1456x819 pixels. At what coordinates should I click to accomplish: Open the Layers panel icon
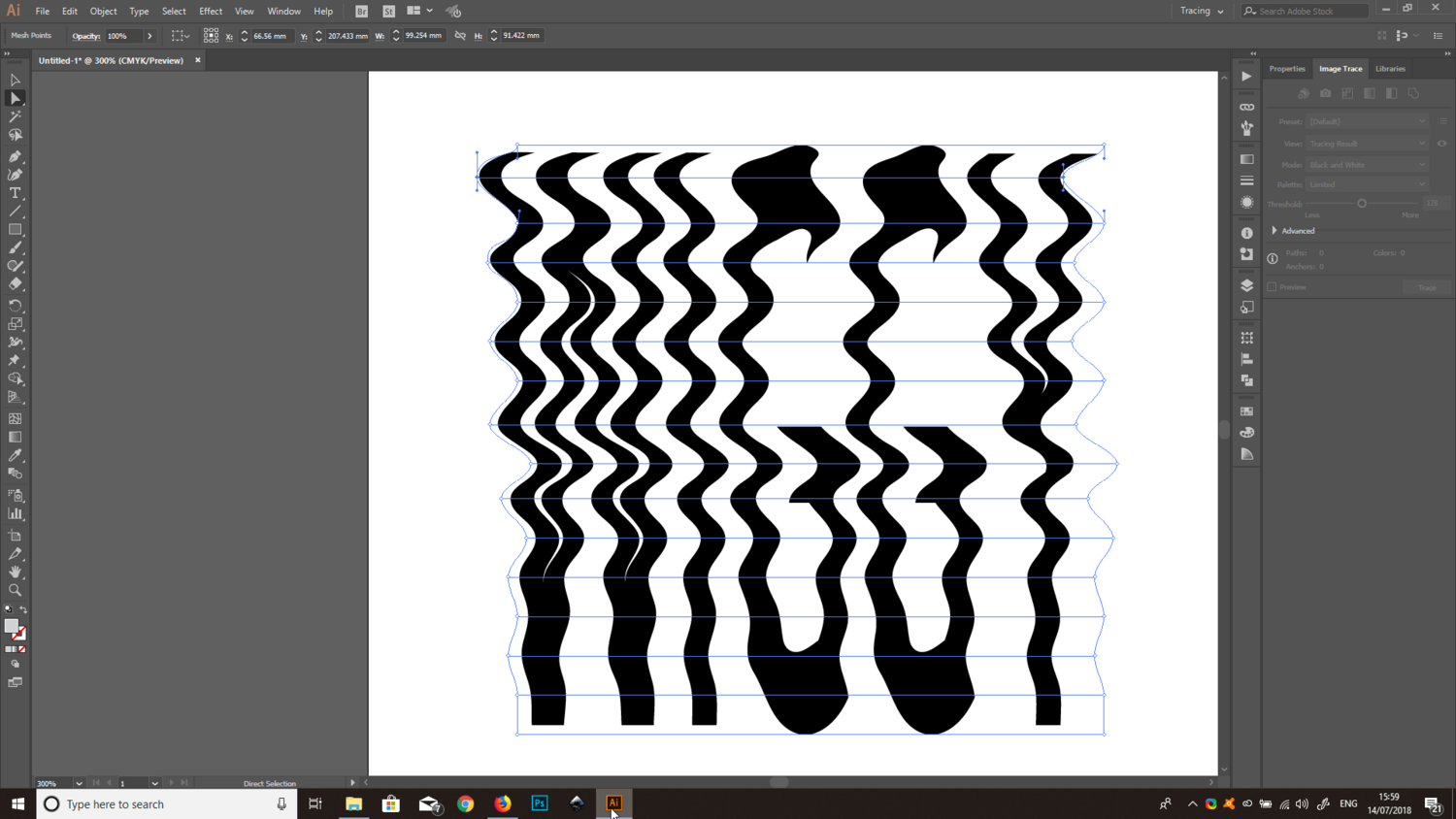[x=1247, y=285]
